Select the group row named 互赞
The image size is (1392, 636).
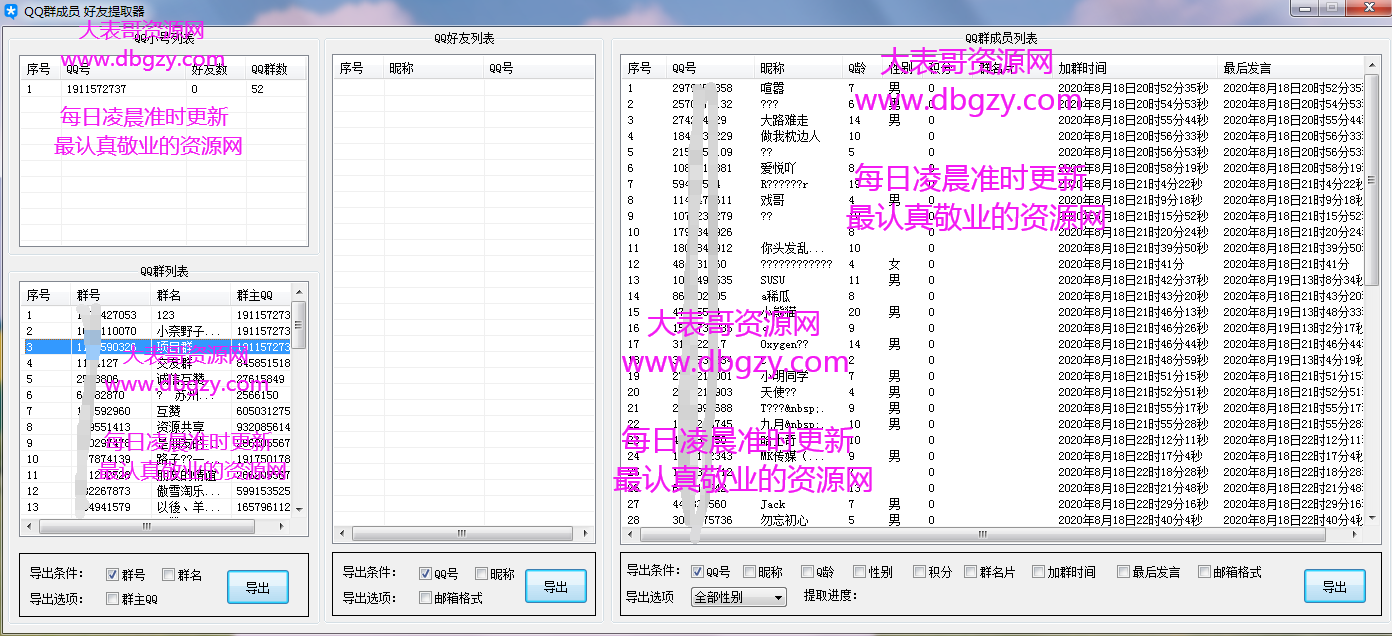click(x=168, y=411)
